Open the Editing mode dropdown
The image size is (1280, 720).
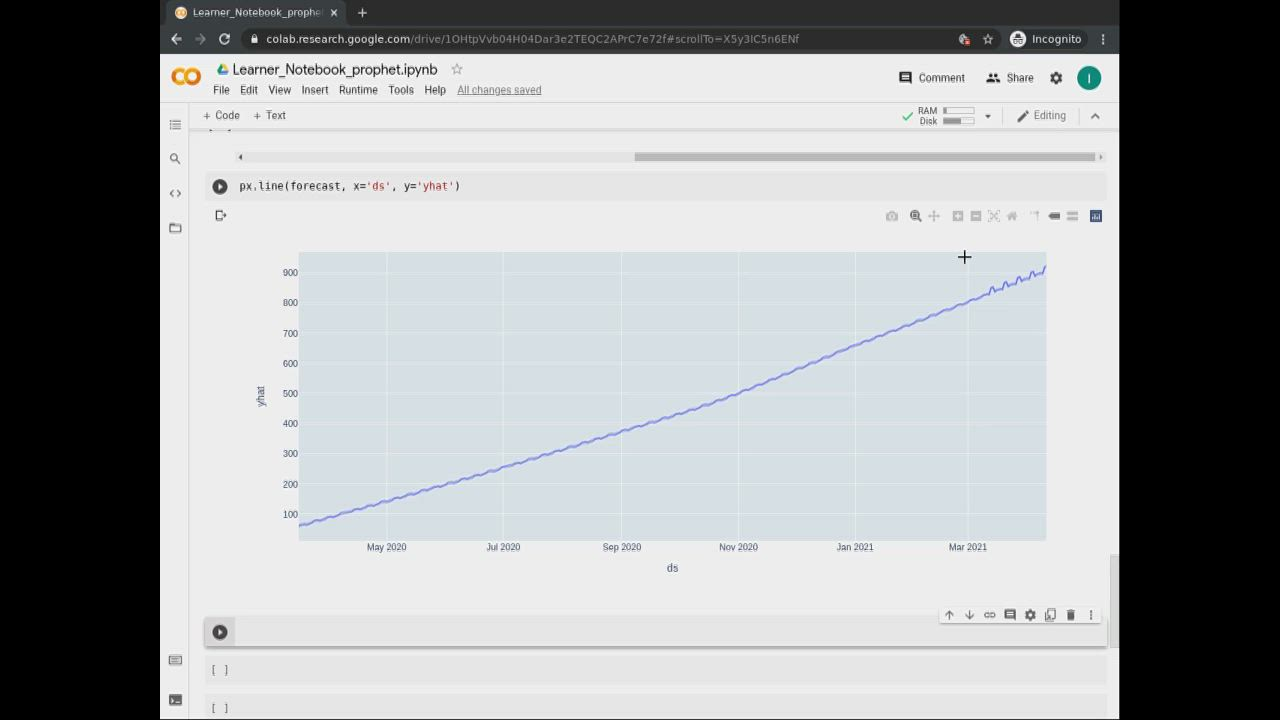coord(1042,116)
